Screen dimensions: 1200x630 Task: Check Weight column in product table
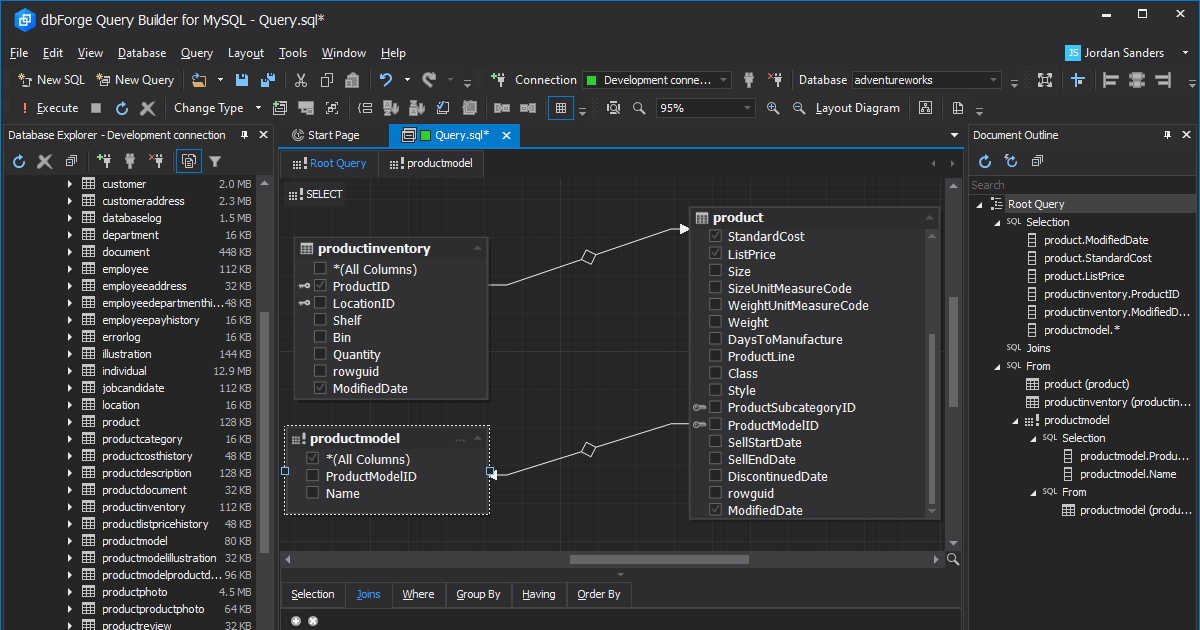pyautogui.click(x=715, y=322)
